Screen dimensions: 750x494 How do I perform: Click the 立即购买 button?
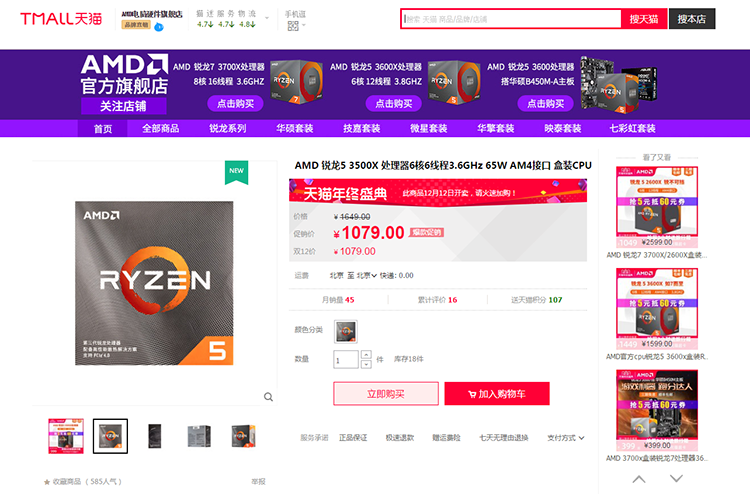pyautogui.click(x=386, y=394)
